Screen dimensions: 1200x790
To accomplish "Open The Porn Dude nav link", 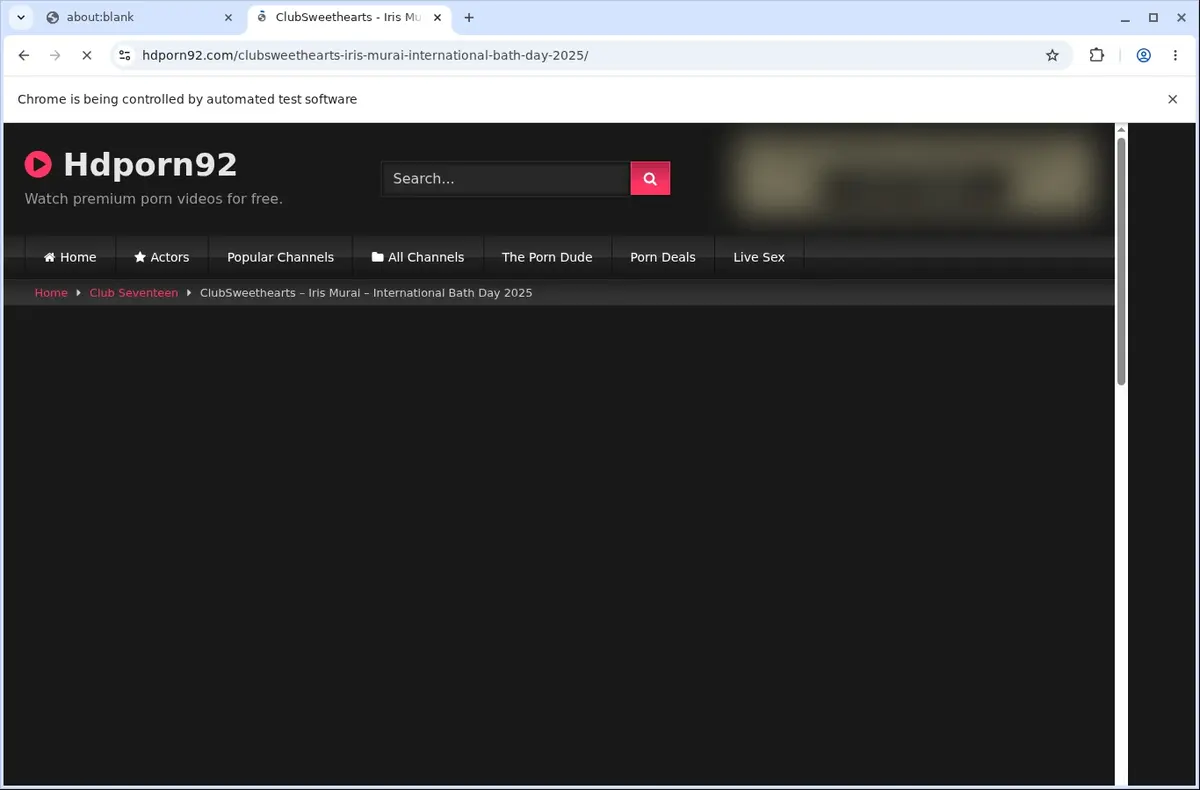I will (547, 257).
